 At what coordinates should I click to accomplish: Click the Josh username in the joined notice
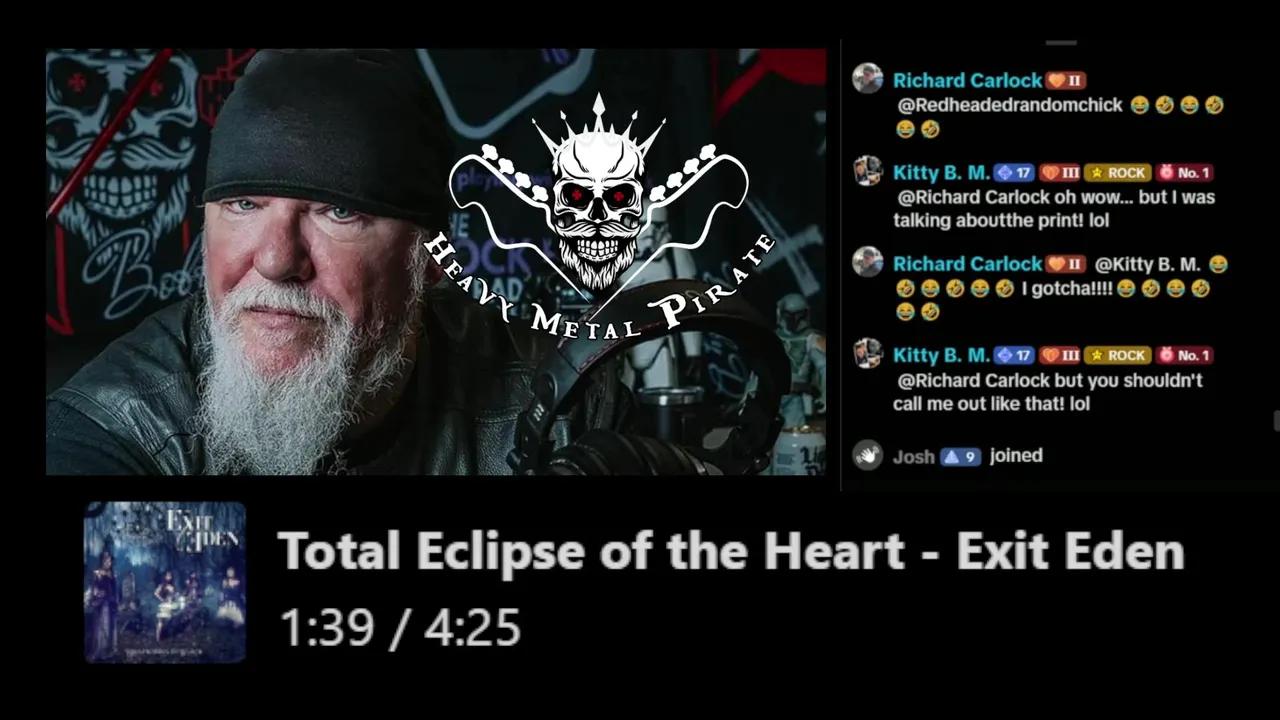click(x=913, y=457)
